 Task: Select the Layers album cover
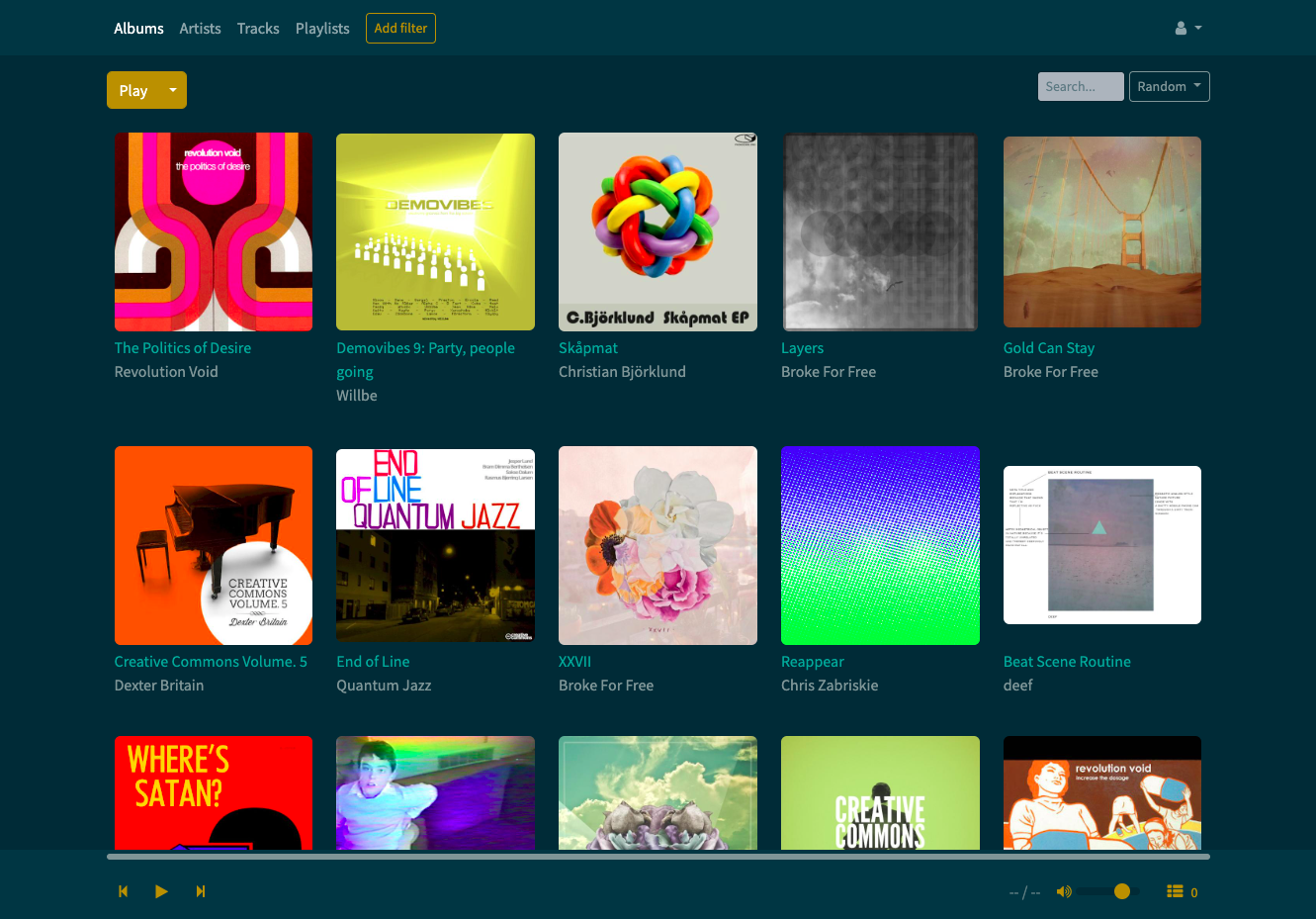click(880, 232)
